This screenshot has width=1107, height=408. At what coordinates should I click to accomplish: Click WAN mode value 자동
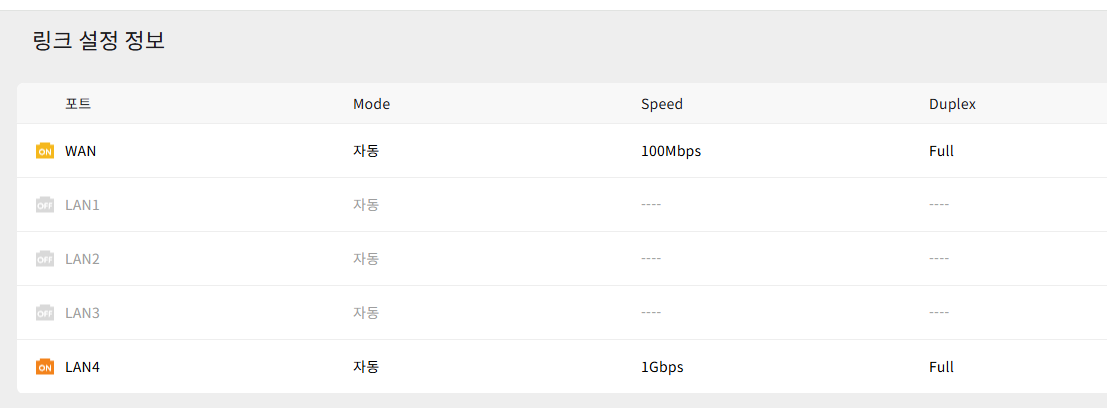pos(366,151)
